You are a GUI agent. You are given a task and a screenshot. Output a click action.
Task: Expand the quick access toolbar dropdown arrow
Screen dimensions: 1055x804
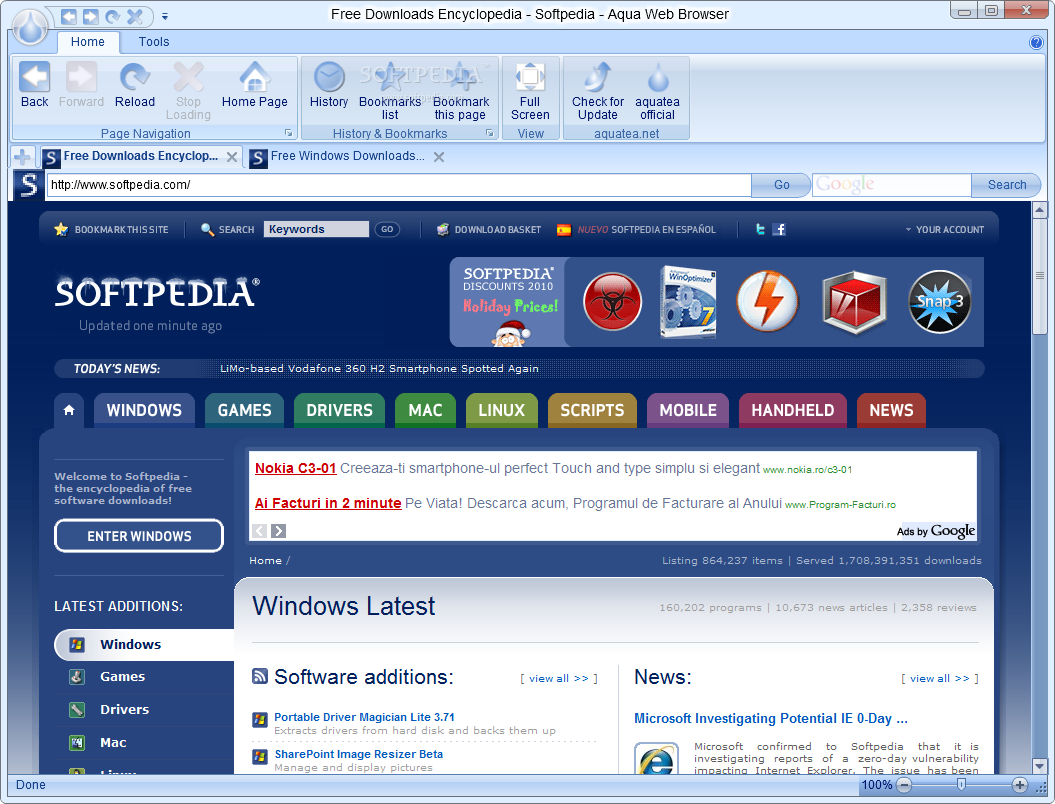[165, 16]
